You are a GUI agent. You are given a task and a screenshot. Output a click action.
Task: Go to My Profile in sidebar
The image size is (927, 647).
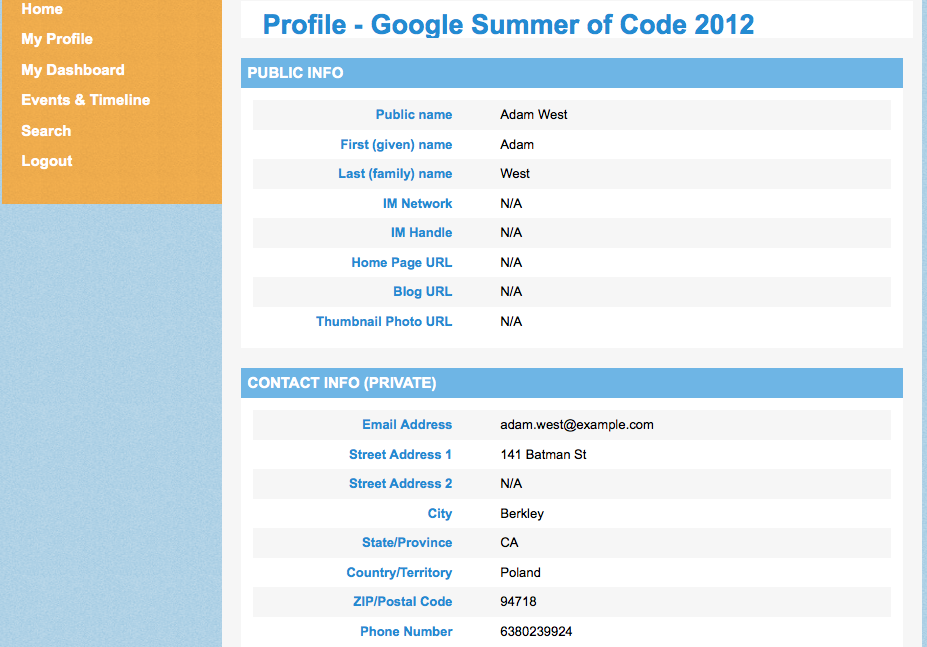tap(57, 39)
